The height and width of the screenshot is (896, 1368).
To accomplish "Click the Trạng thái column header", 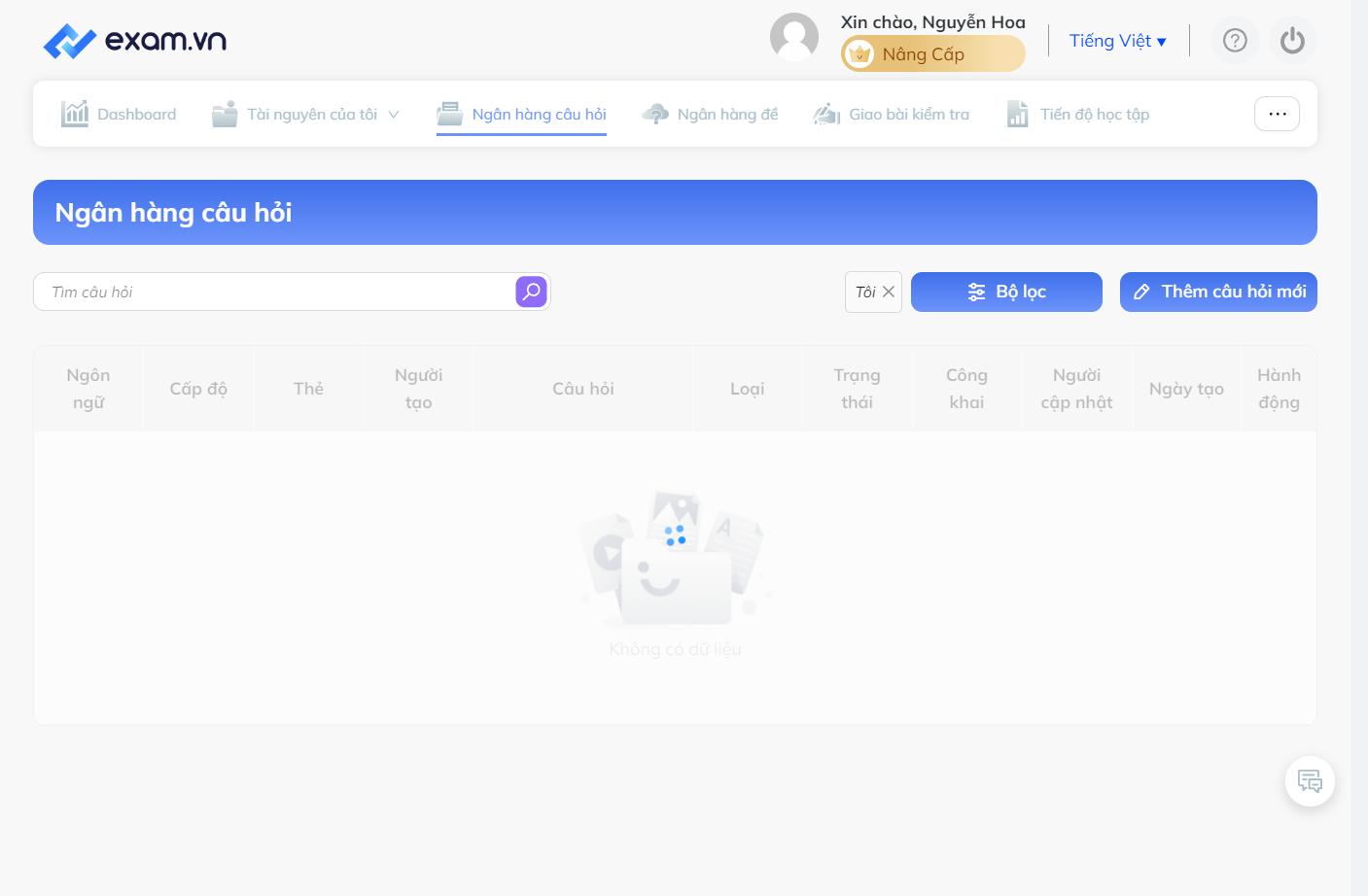I will click(858, 389).
